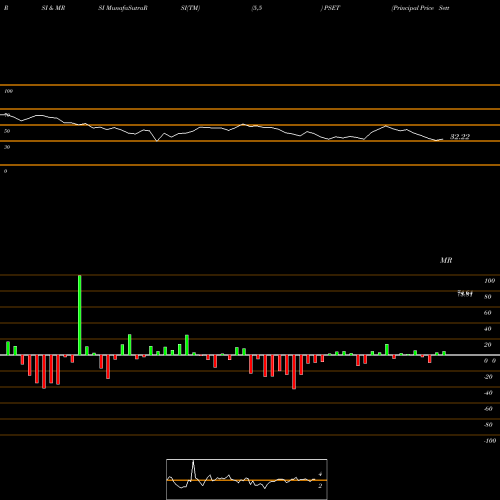The width and height of the screenshot is (500, 500).
Task: Click the '4' label in the mini chart
Action: [x=320, y=474]
